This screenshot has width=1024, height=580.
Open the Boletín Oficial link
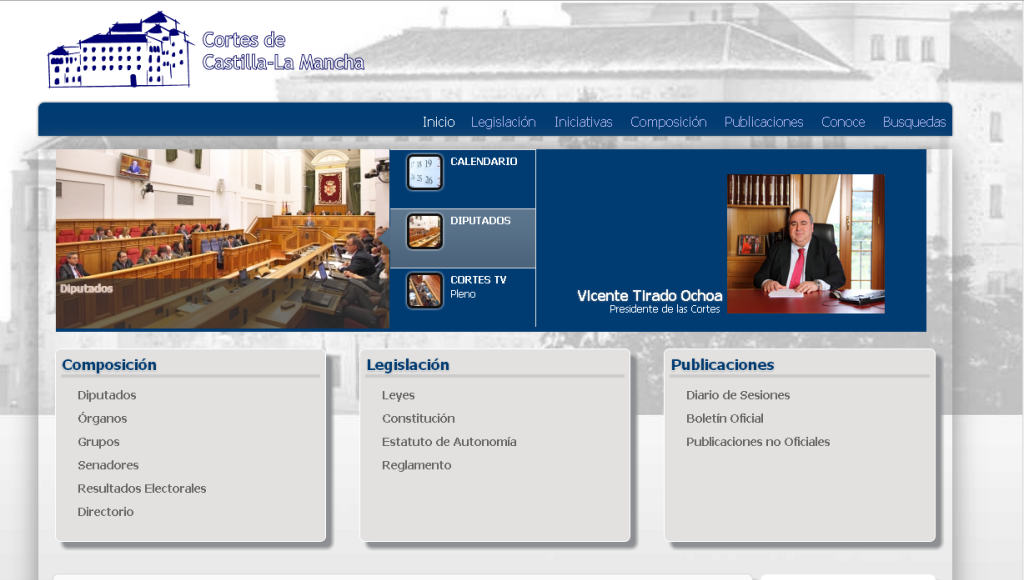tap(725, 419)
